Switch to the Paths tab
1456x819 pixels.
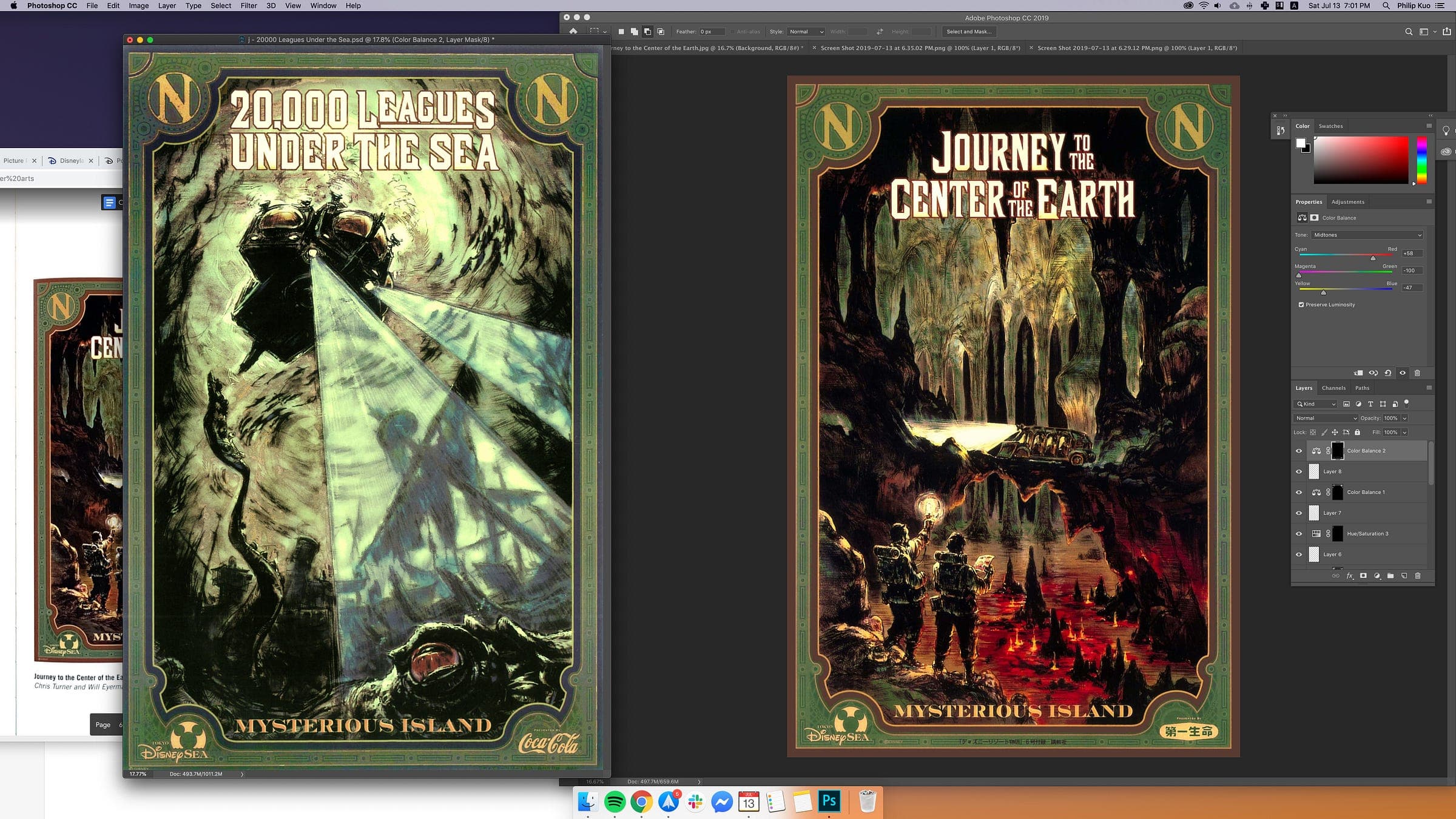click(1362, 388)
